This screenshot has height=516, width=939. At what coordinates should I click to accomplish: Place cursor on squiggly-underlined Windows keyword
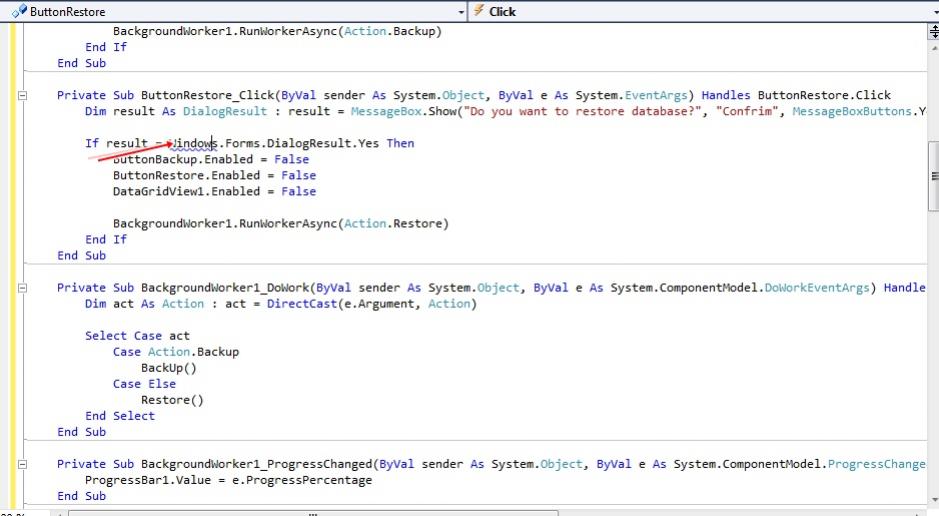pos(195,143)
